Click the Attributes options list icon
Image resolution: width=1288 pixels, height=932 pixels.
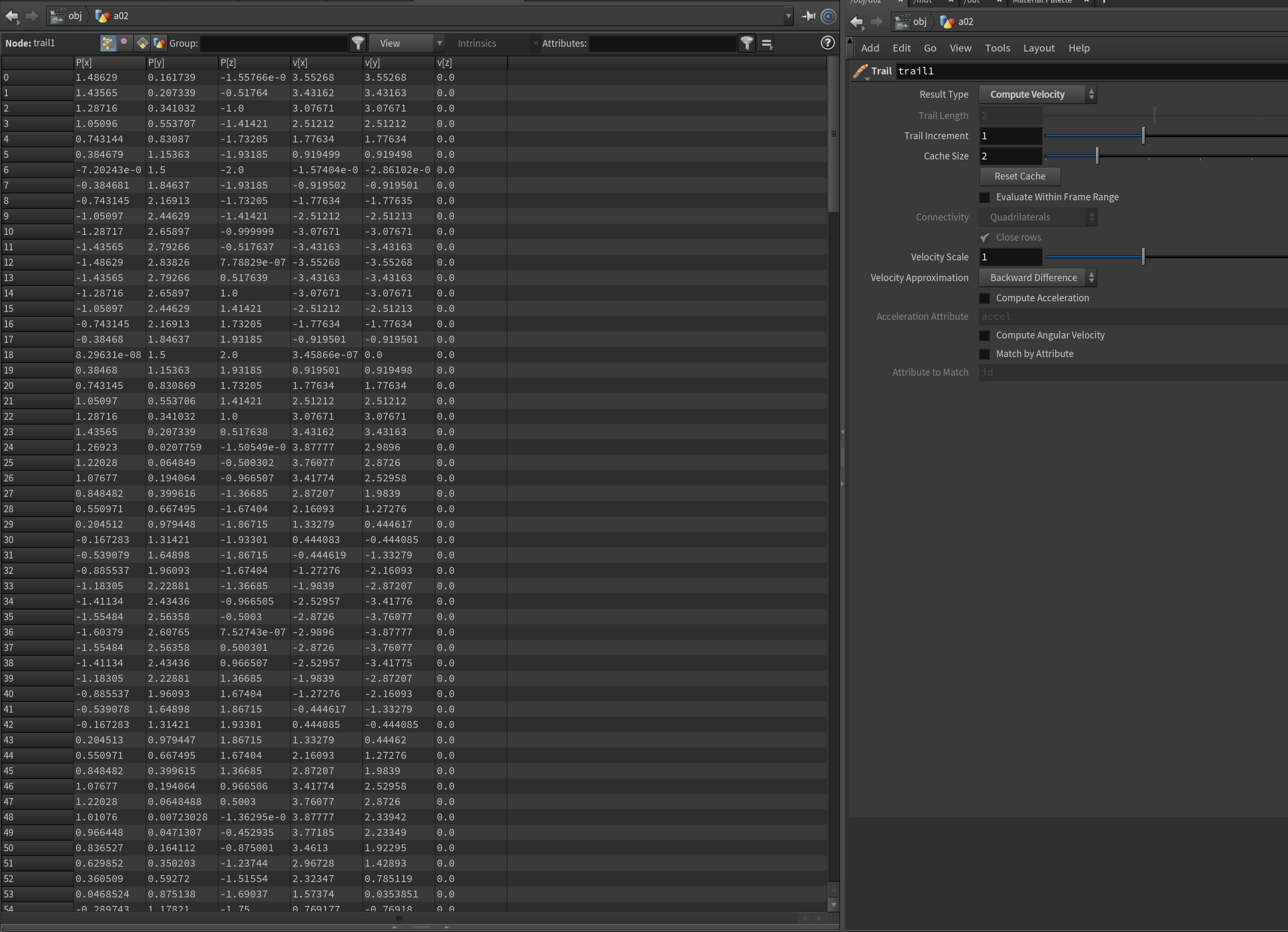click(767, 43)
